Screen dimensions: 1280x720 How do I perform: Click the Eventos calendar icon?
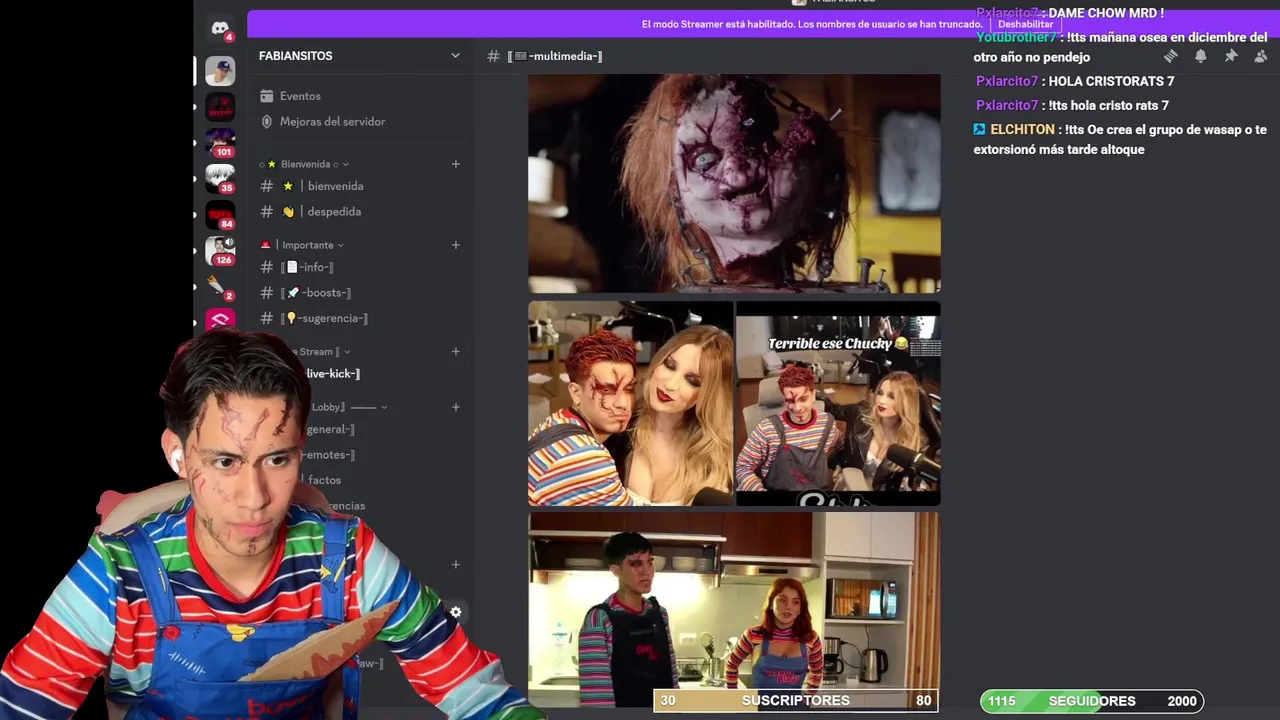tap(267, 96)
